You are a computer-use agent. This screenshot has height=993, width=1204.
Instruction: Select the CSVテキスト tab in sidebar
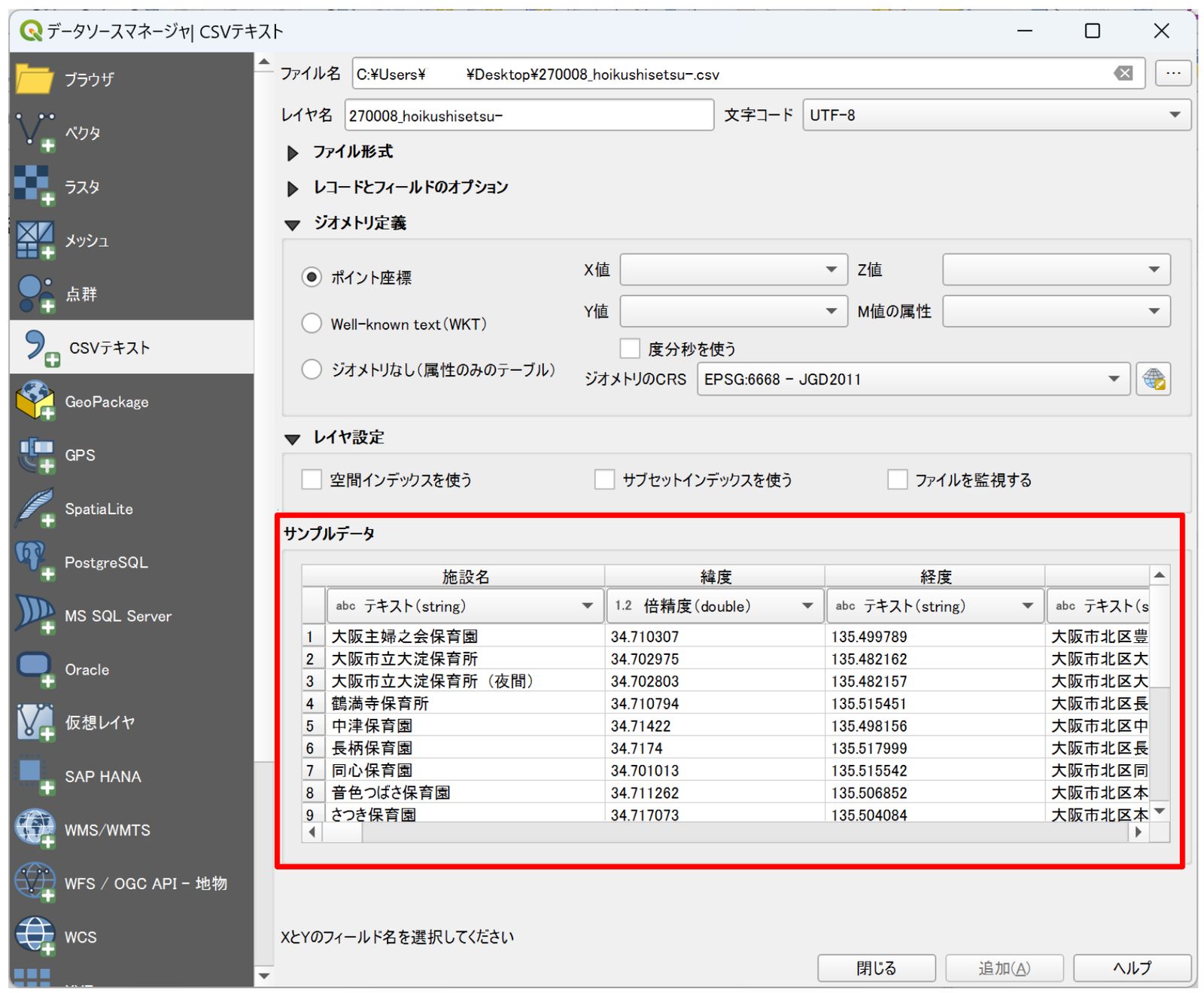[x=132, y=347]
